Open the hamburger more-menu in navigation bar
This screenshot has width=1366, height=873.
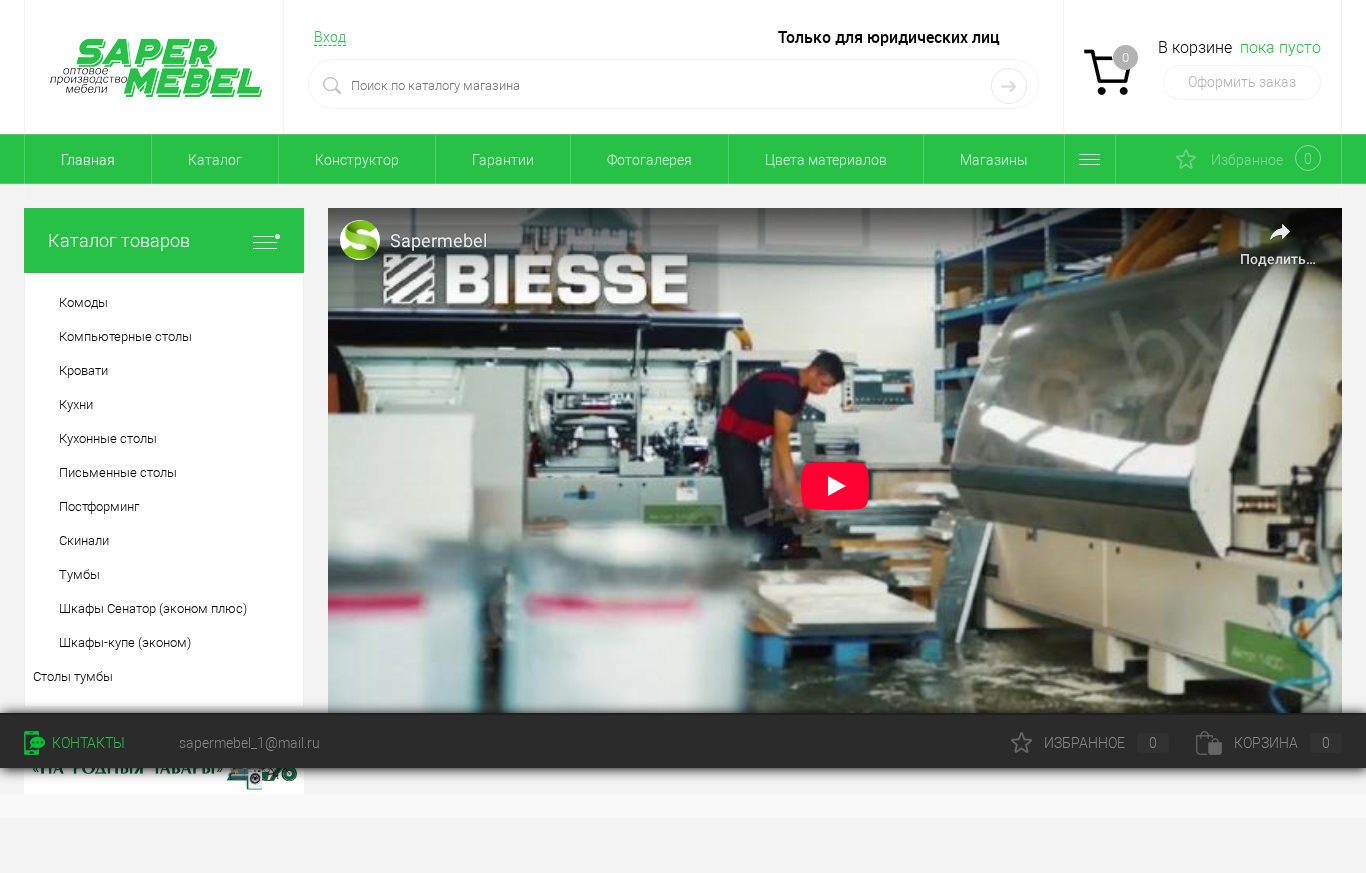(1090, 160)
